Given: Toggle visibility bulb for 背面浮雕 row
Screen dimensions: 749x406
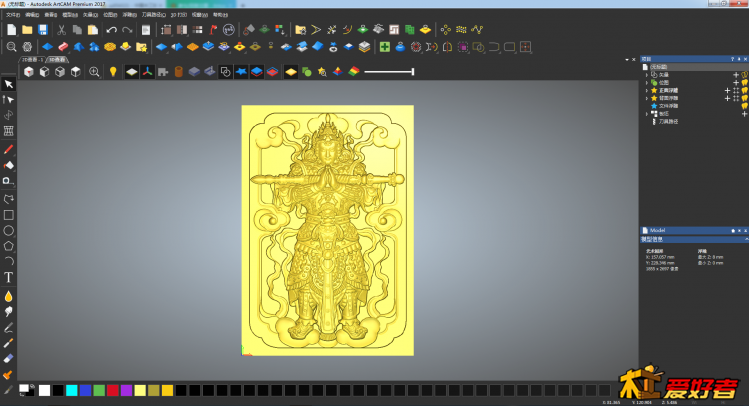Looking at the screenshot, I should (745, 98).
